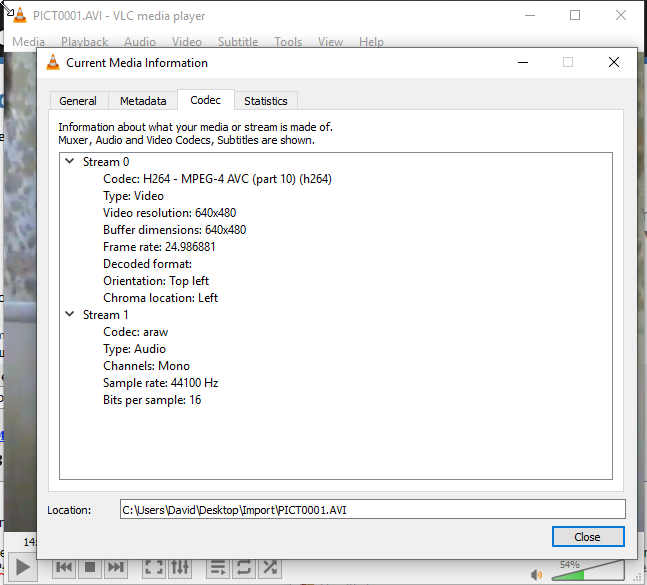This screenshot has height=585, width=647.
Task: Select the 'Decoded format:' row
Action: pos(147,264)
